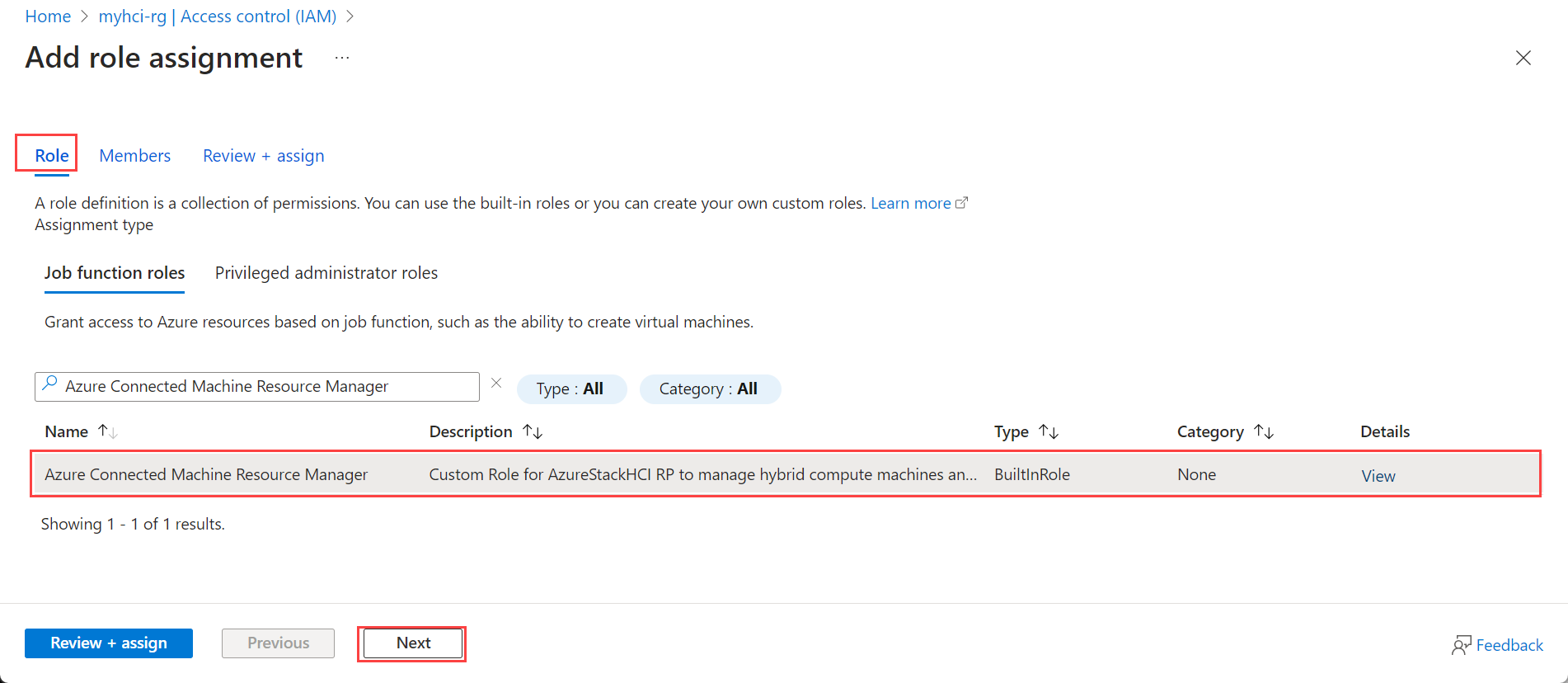Image resolution: width=1568 pixels, height=683 pixels.
Task: Focus the role search input field
Action: coord(257,386)
